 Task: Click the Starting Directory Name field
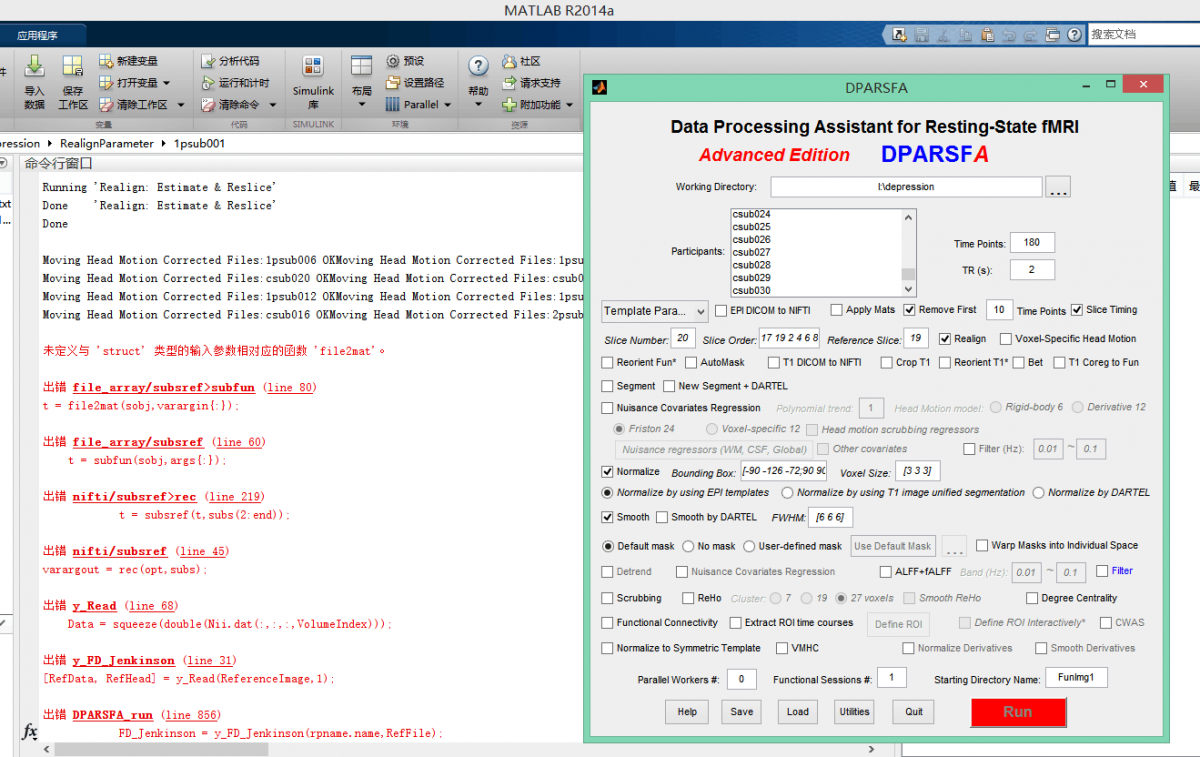point(1077,678)
